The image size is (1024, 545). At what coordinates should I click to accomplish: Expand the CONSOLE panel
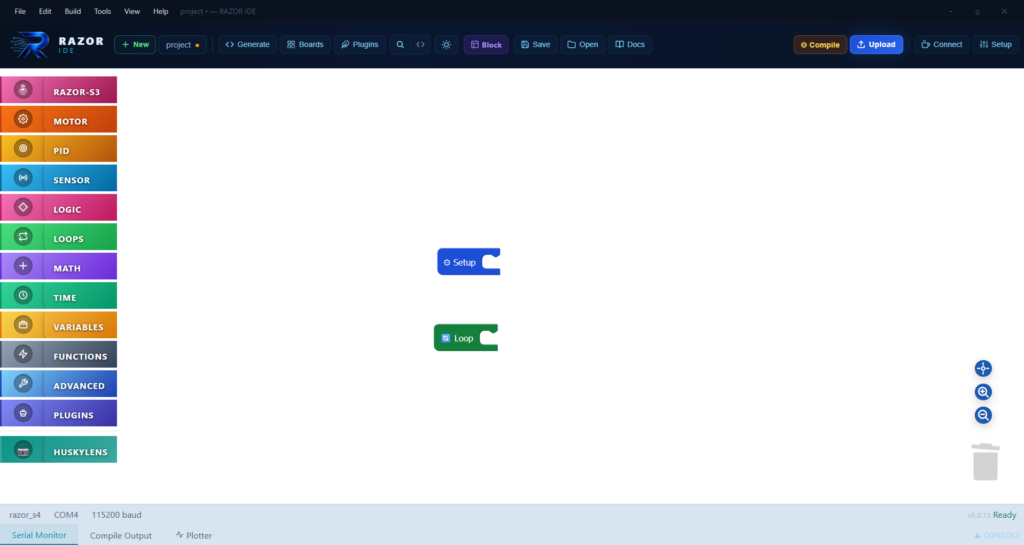[996, 535]
